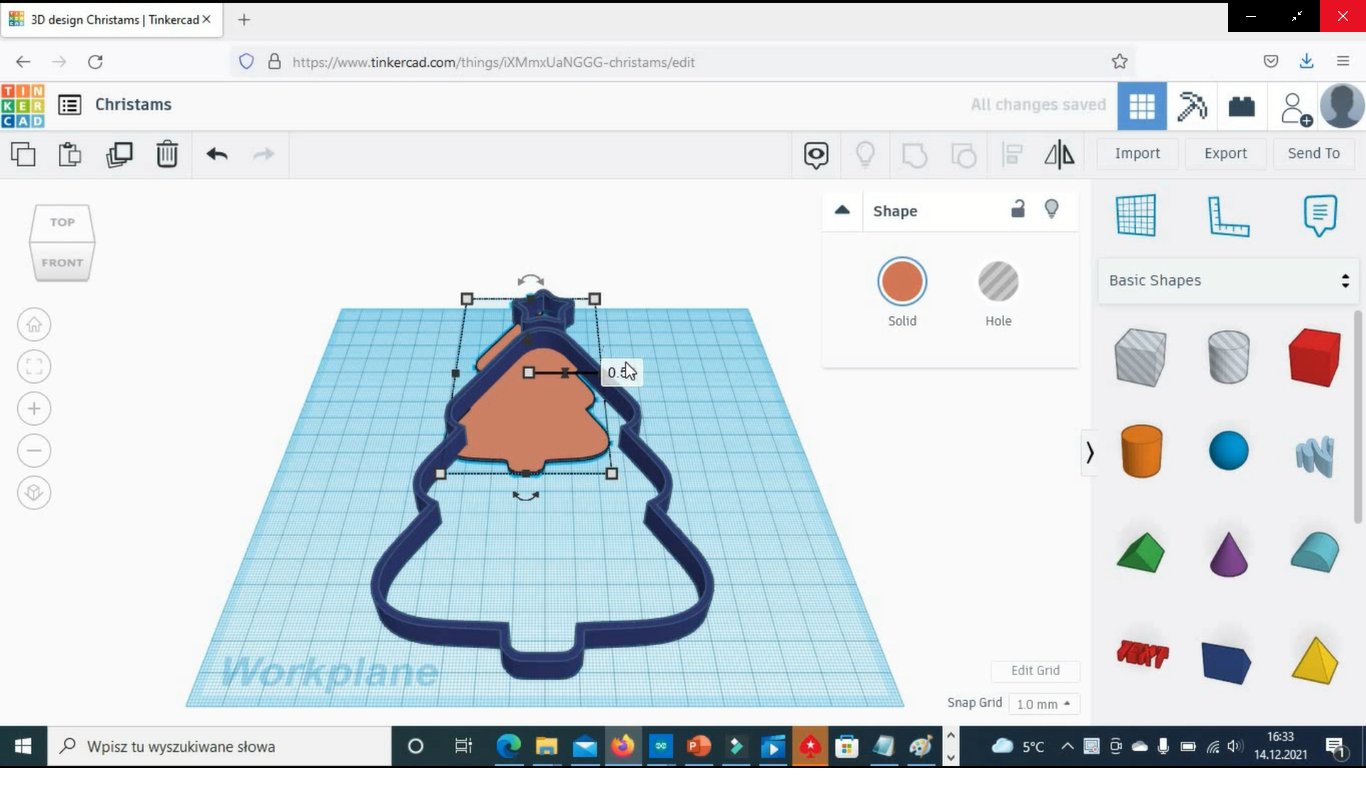Pick the blue Sphere shape

click(x=1228, y=451)
